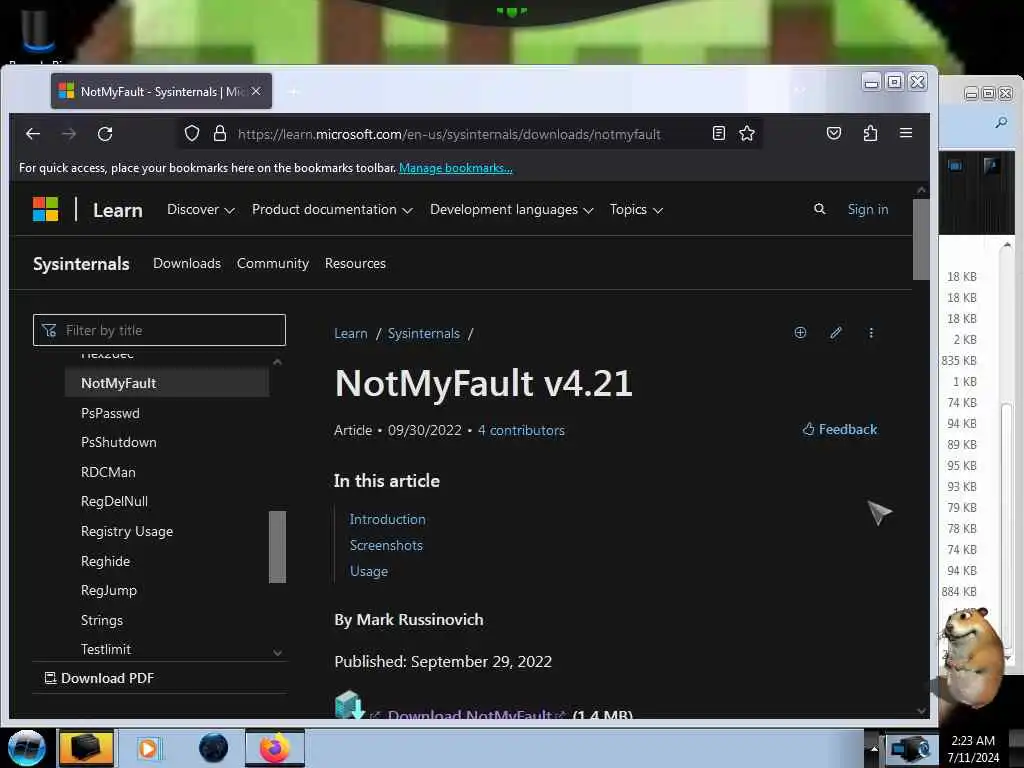Bookmark this page with the star icon

pyautogui.click(x=747, y=134)
